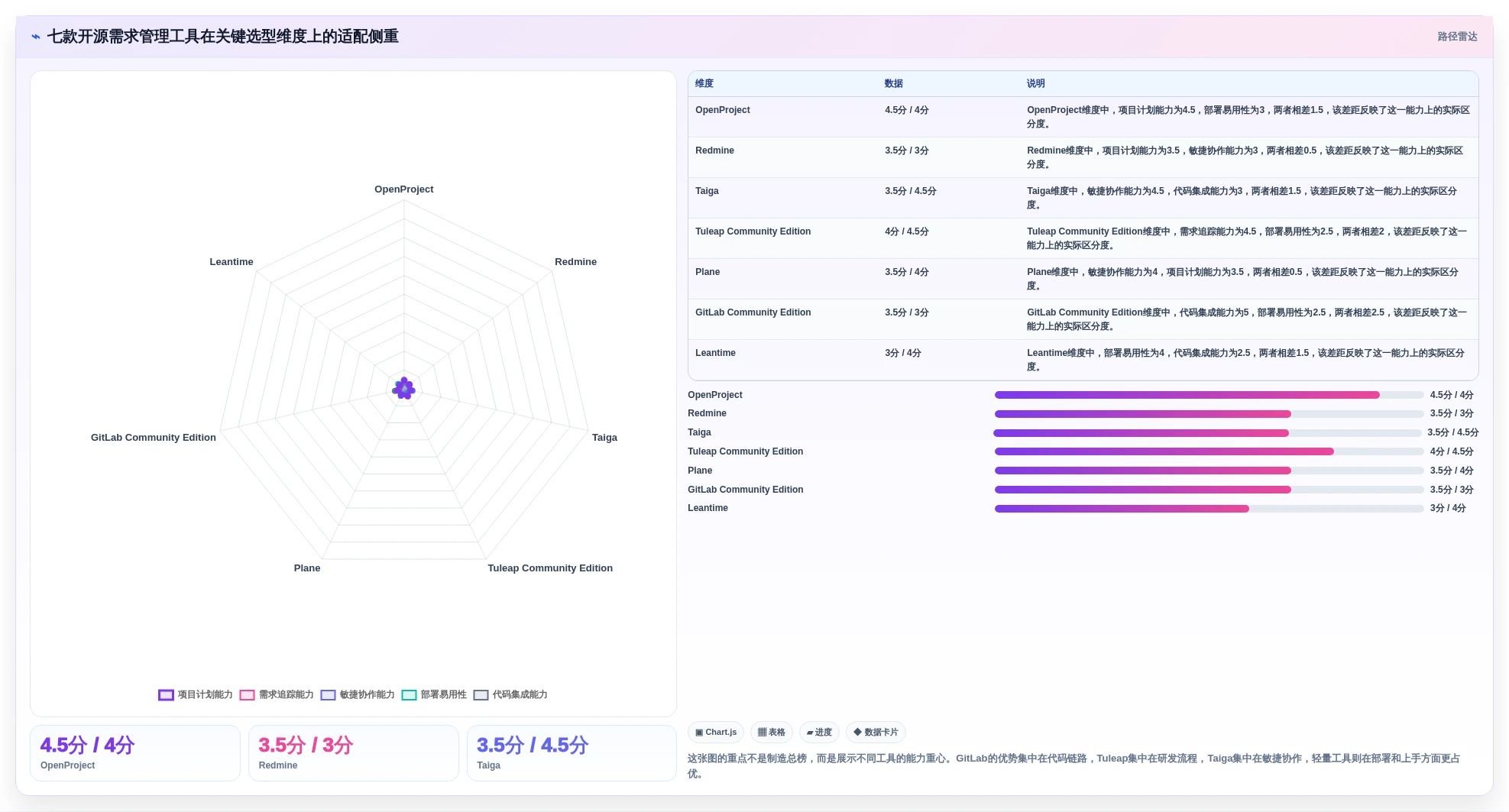Click radar axis label Taiga
The height and width of the screenshot is (812, 1509).
tap(604, 438)
